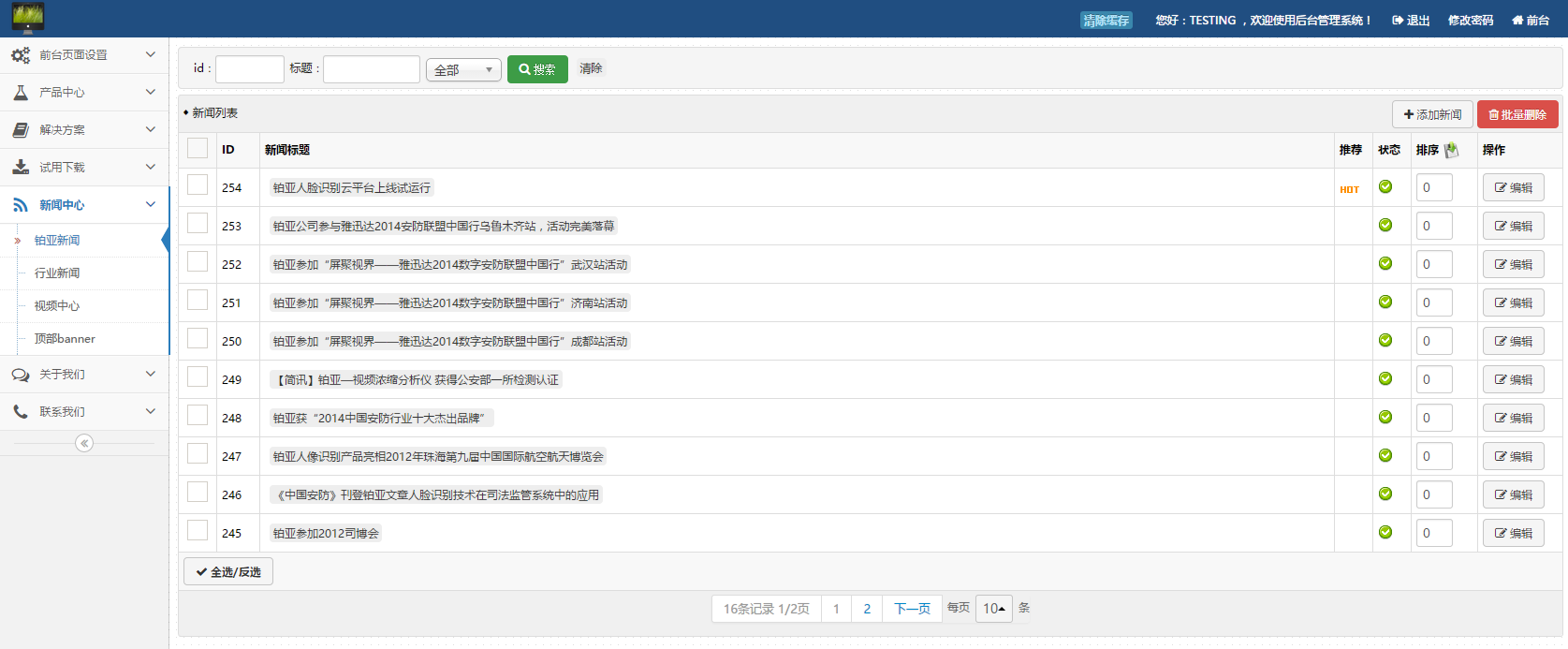Click the sort order field for news 253
The image size is (1568, 649).
1434,226
